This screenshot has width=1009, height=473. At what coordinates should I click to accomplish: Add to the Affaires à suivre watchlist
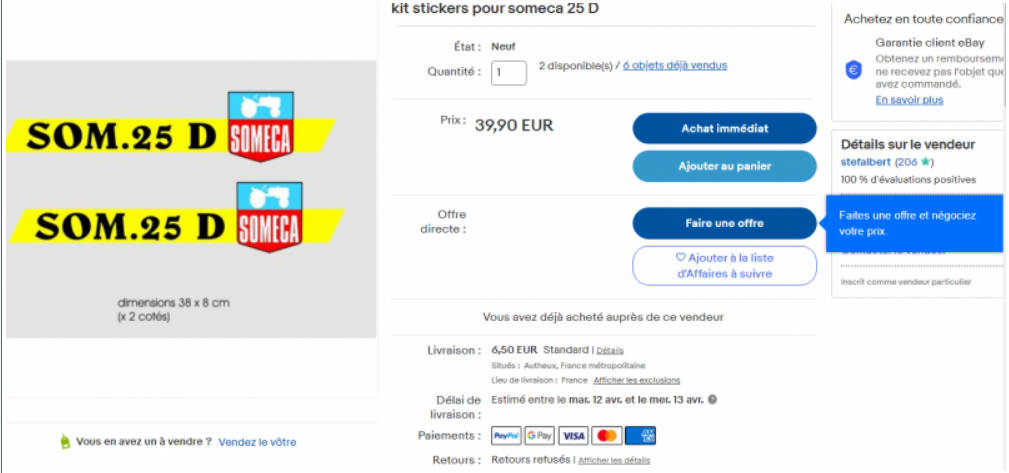point(724,265)
